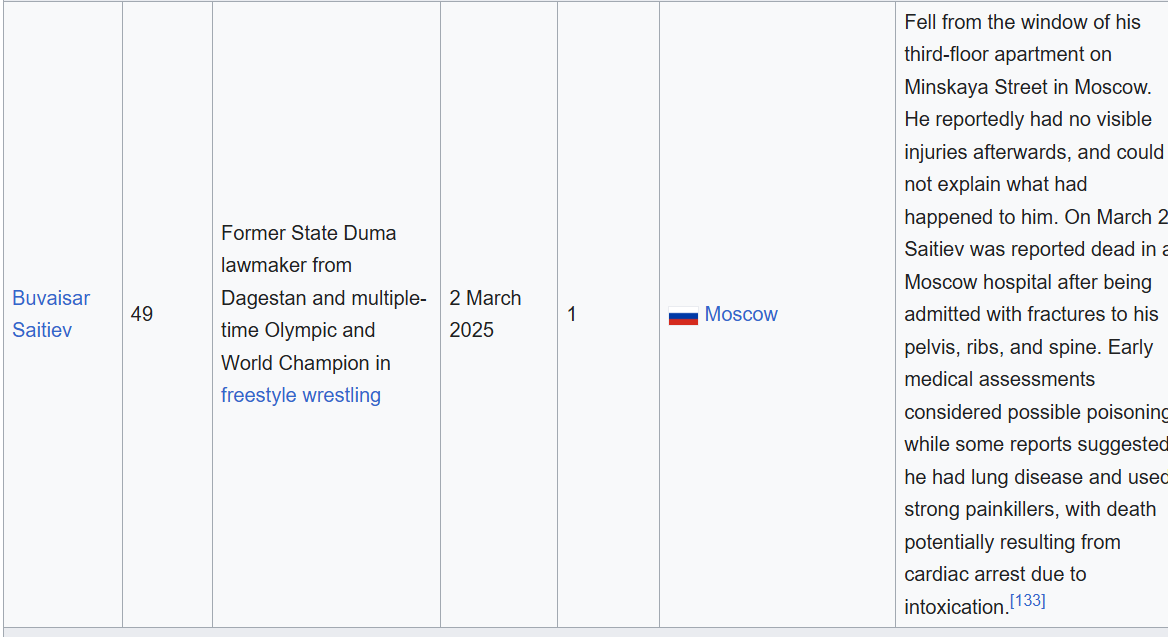Screen dimensions: 1168x637
Task: Click the line 'potentially resulting from'
Action: click(x=1012, y=542)
